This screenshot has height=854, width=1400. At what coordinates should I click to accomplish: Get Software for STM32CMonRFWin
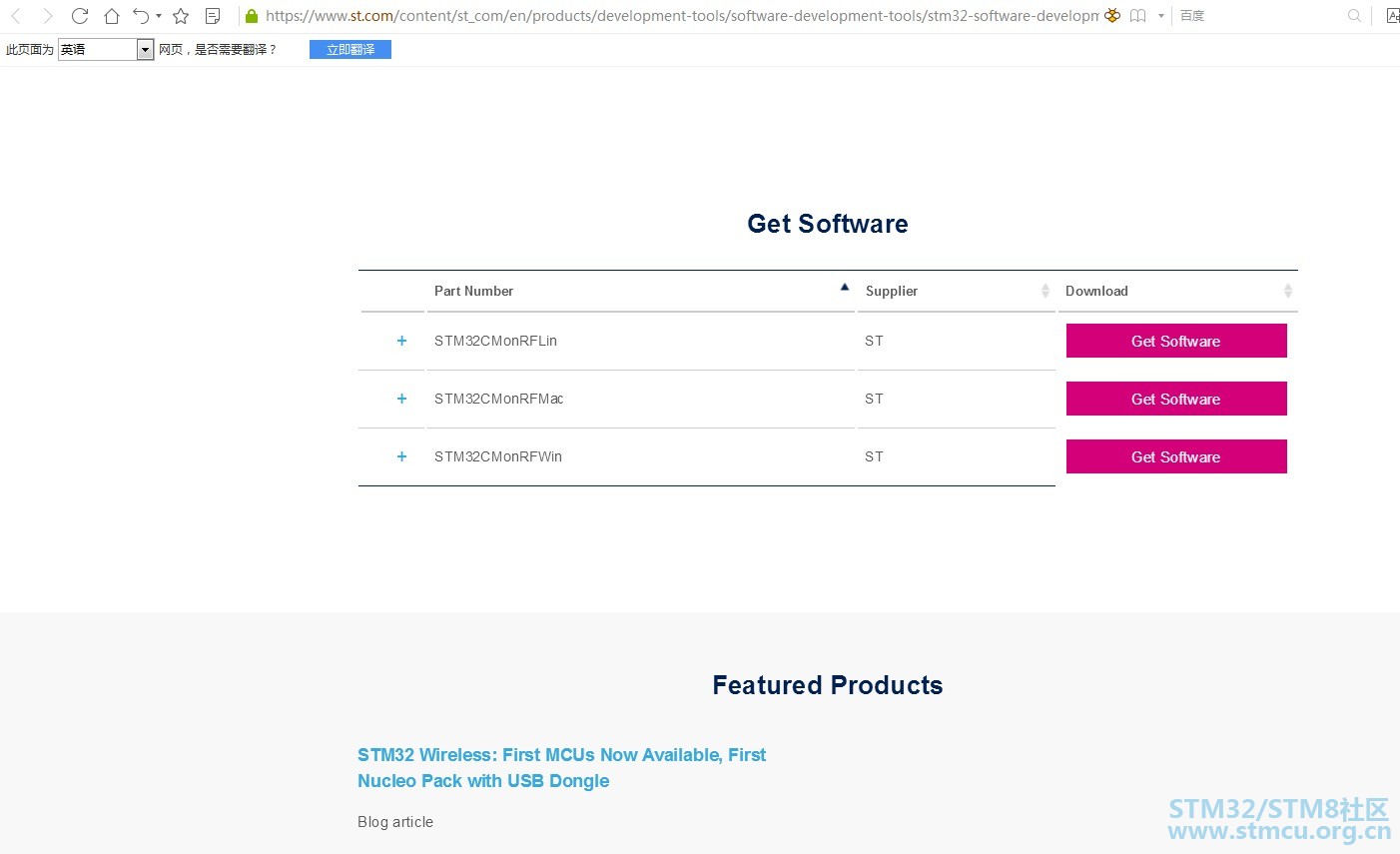[x=1176, y=456]
